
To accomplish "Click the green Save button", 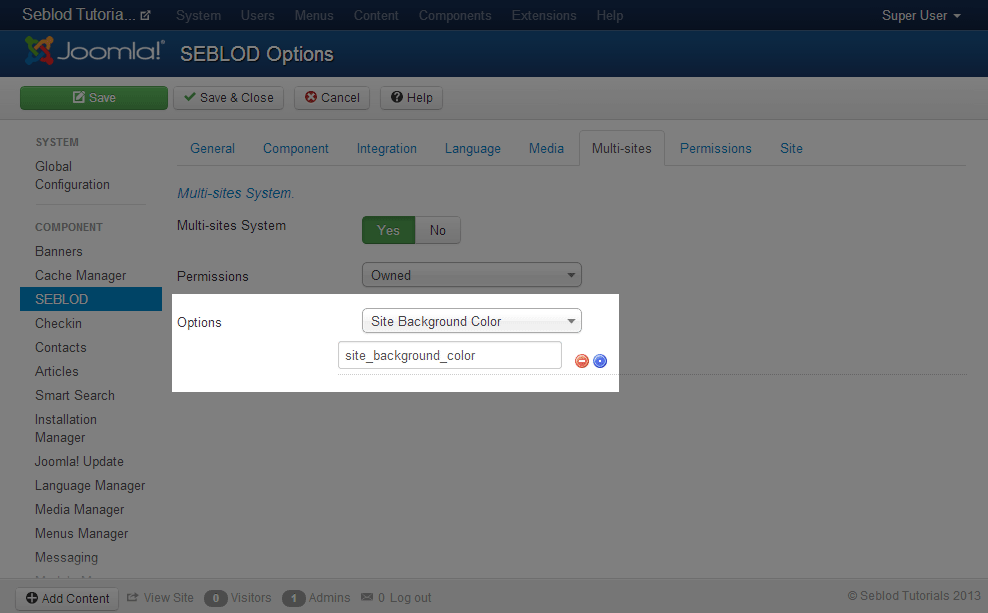I will pyautogui.click(x=94, y=98).
